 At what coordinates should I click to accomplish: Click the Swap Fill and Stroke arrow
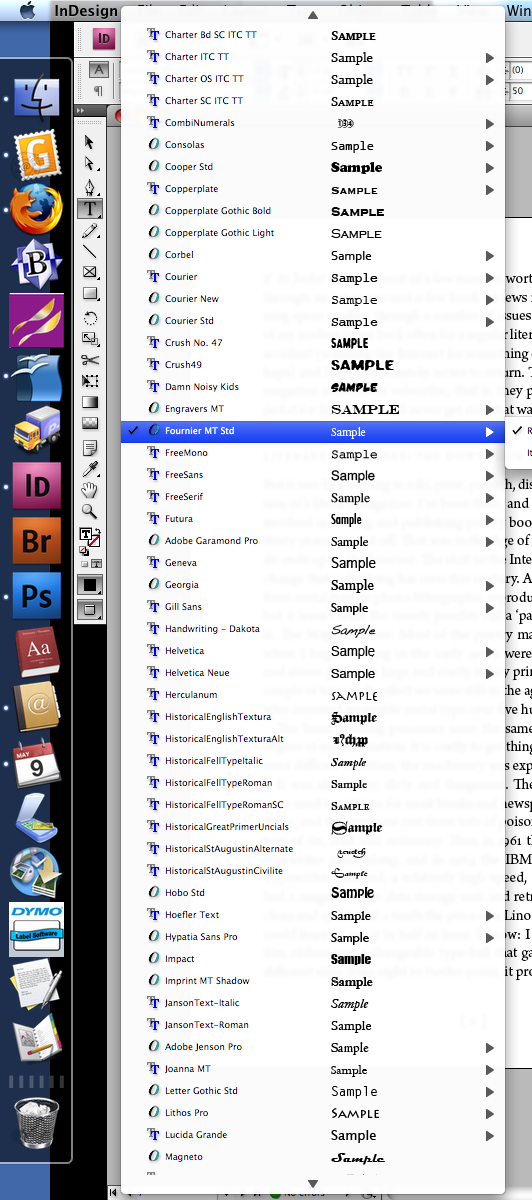[x=97, y=532]
